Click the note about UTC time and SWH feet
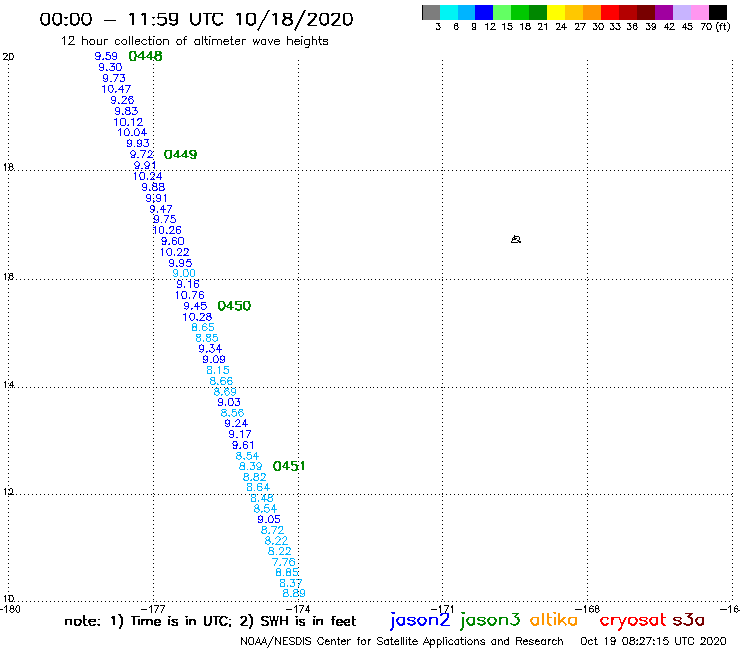The image size is (740, 650). click(210, 621)
